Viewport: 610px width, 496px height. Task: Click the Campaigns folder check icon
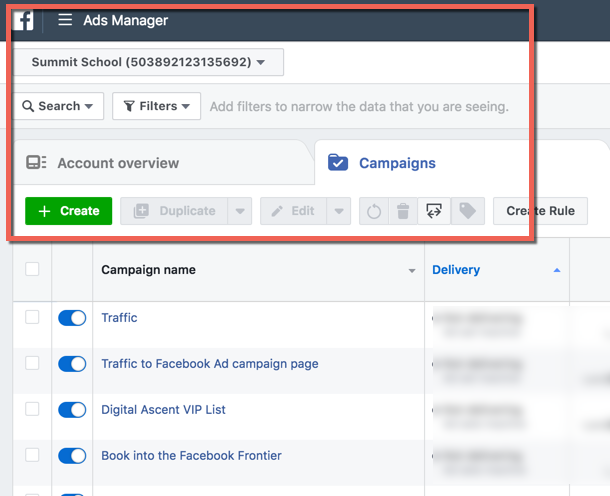tap(338, 163)
